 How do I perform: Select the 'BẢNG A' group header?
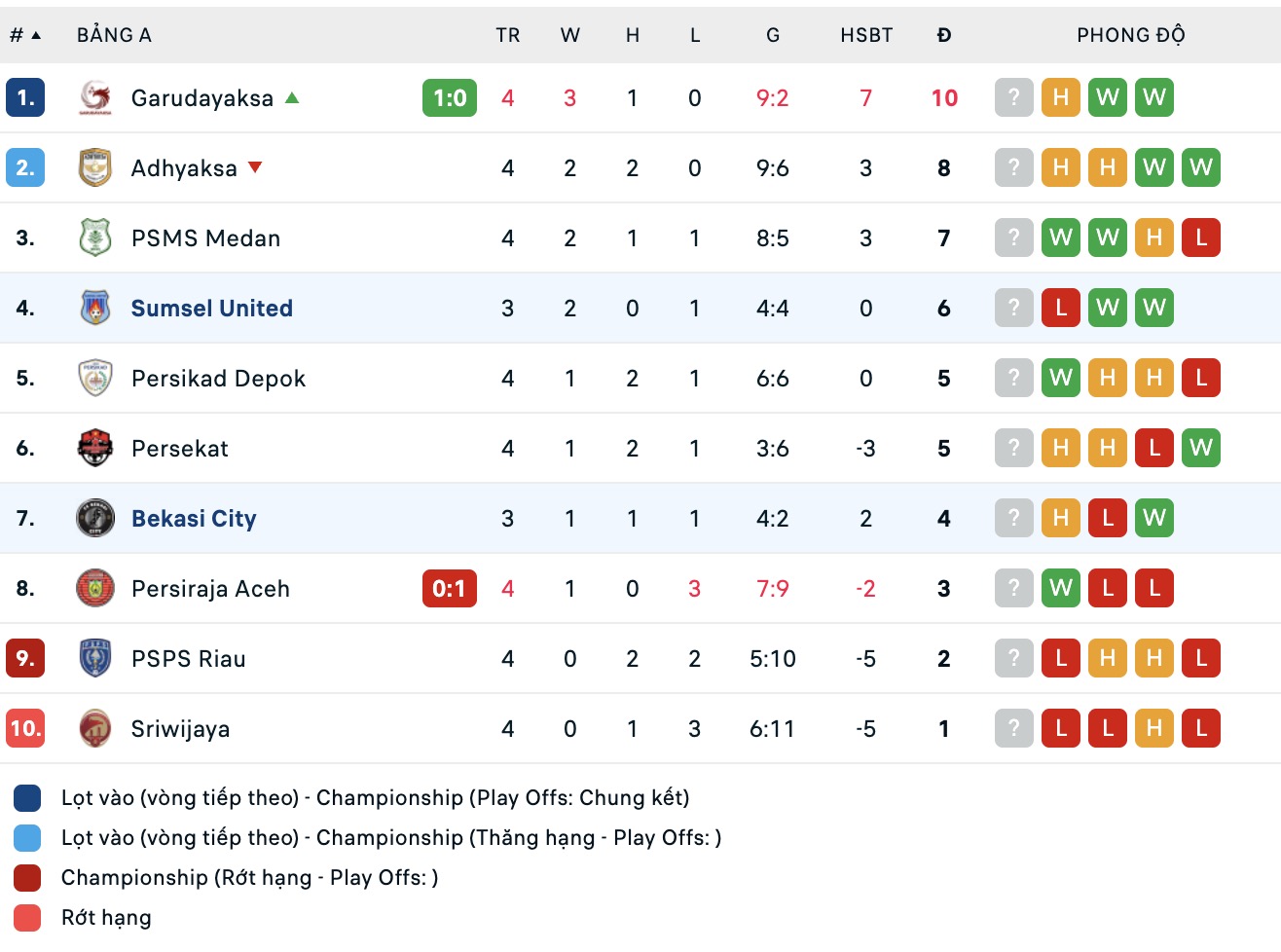coord(114,34)
